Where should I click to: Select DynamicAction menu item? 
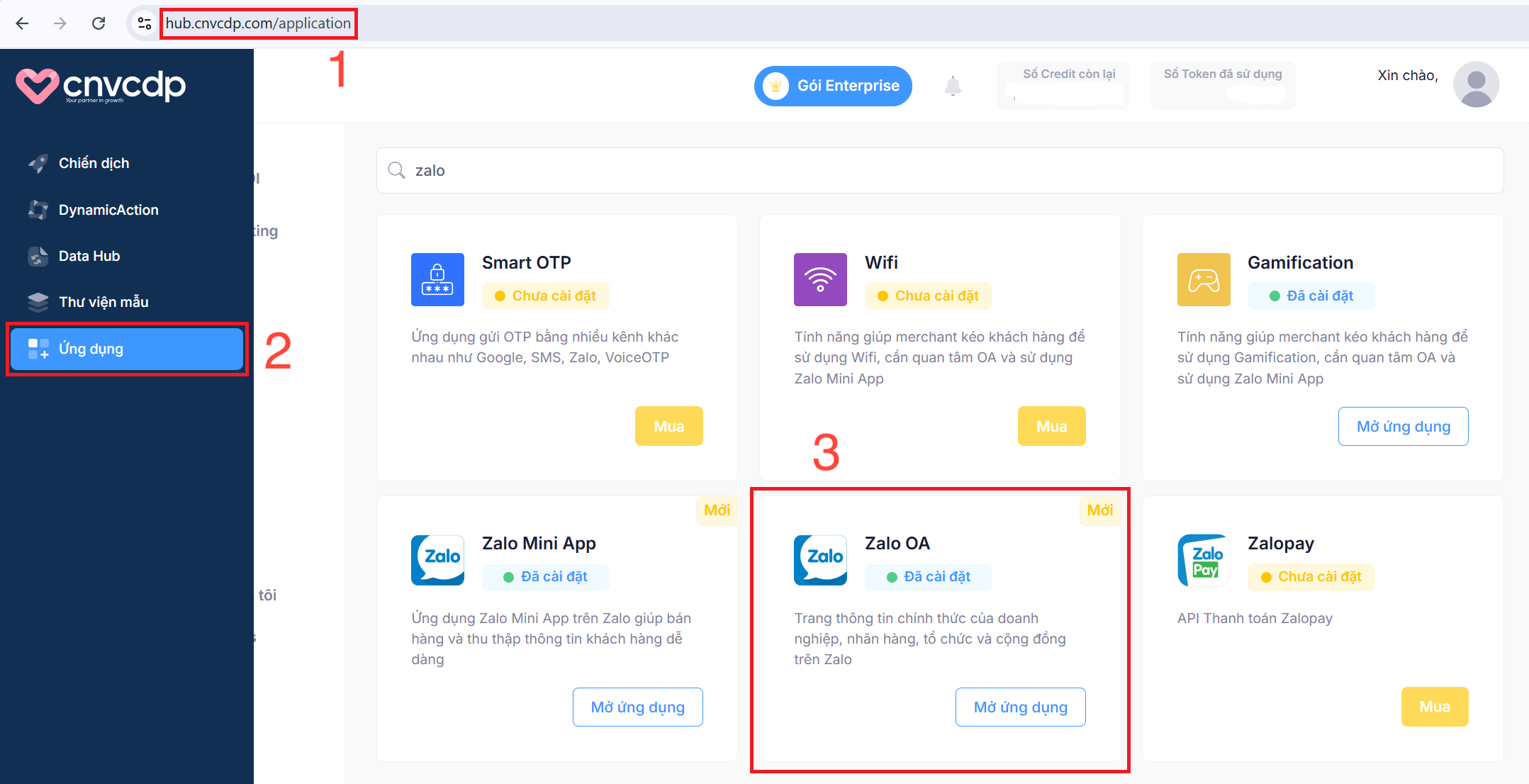(108, 210)
